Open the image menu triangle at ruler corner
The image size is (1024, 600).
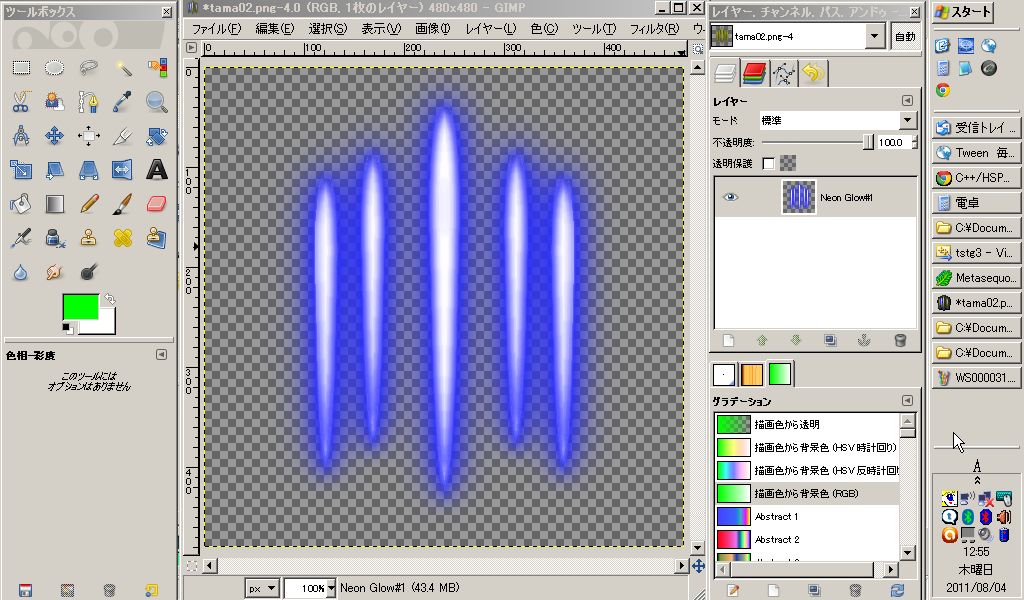pos(191,48)
